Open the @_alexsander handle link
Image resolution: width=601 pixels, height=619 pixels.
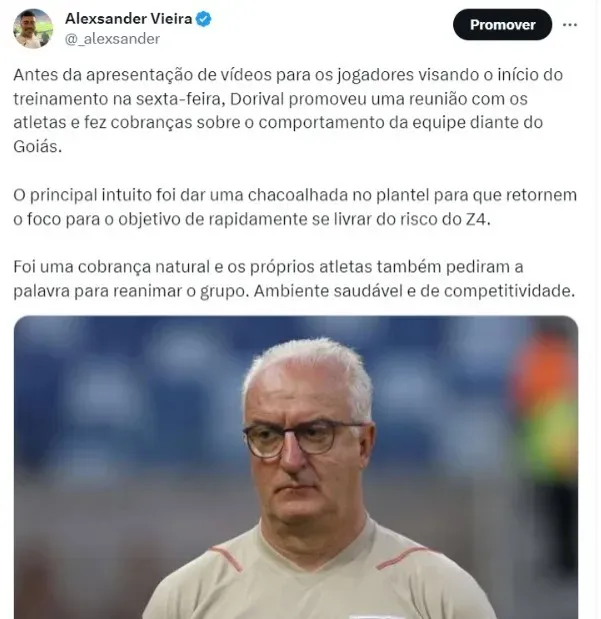tap(112, 39)
